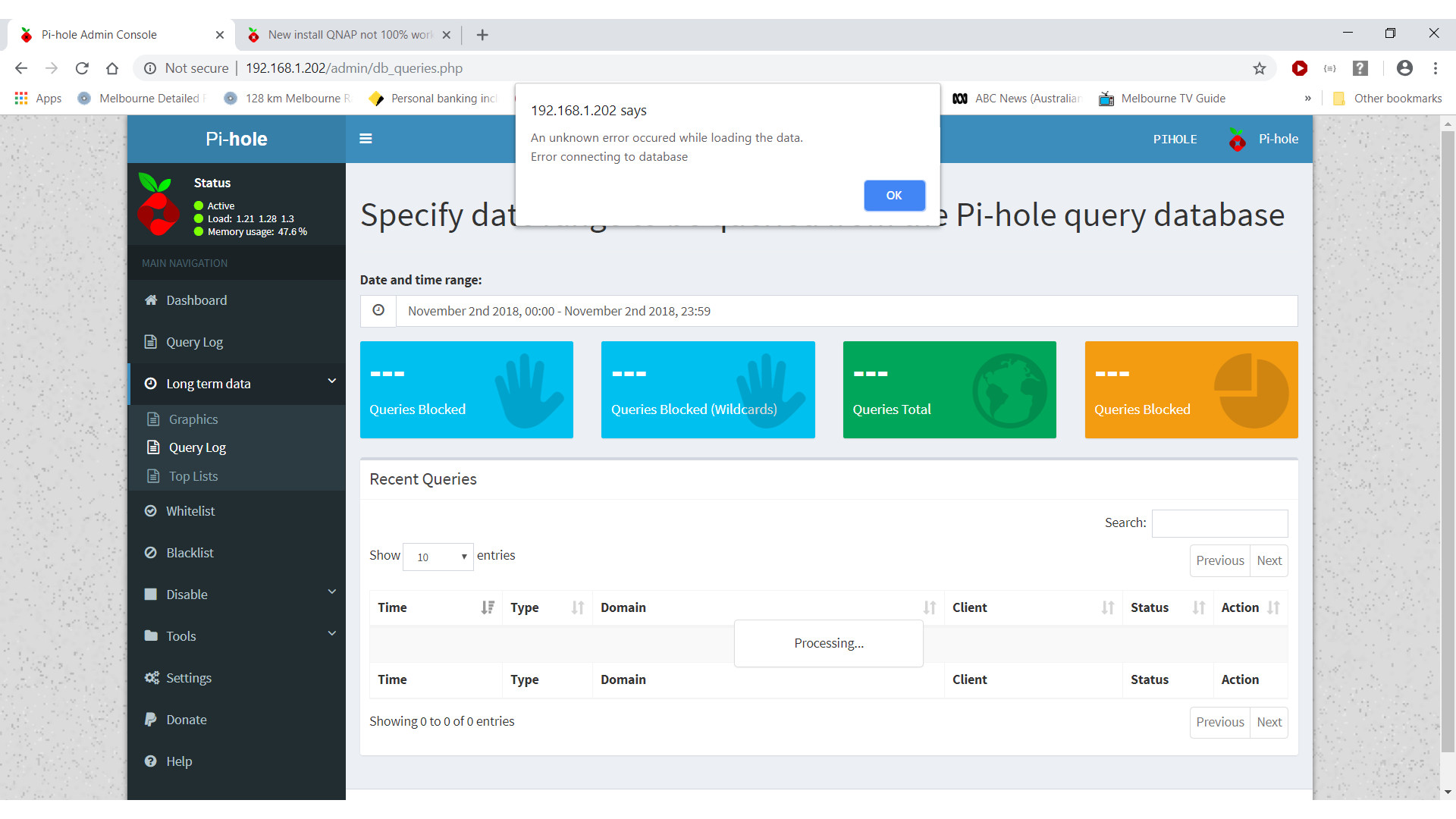
Task: Click the Long term data clock icon
Action: (151, 384)
